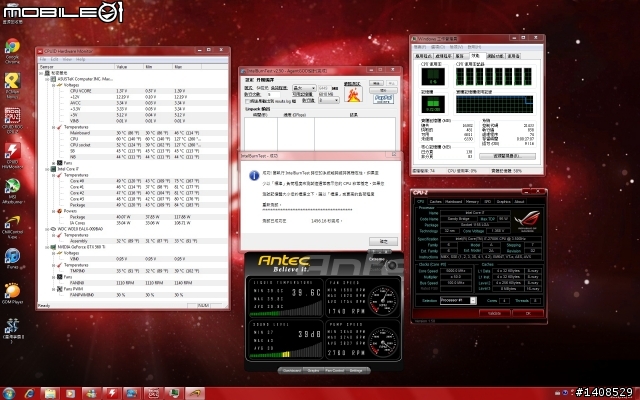This screenshot has width=640, height=400.
Task: Switch to CPU-Z ROG taskbar button
Action: coord(153,393)
